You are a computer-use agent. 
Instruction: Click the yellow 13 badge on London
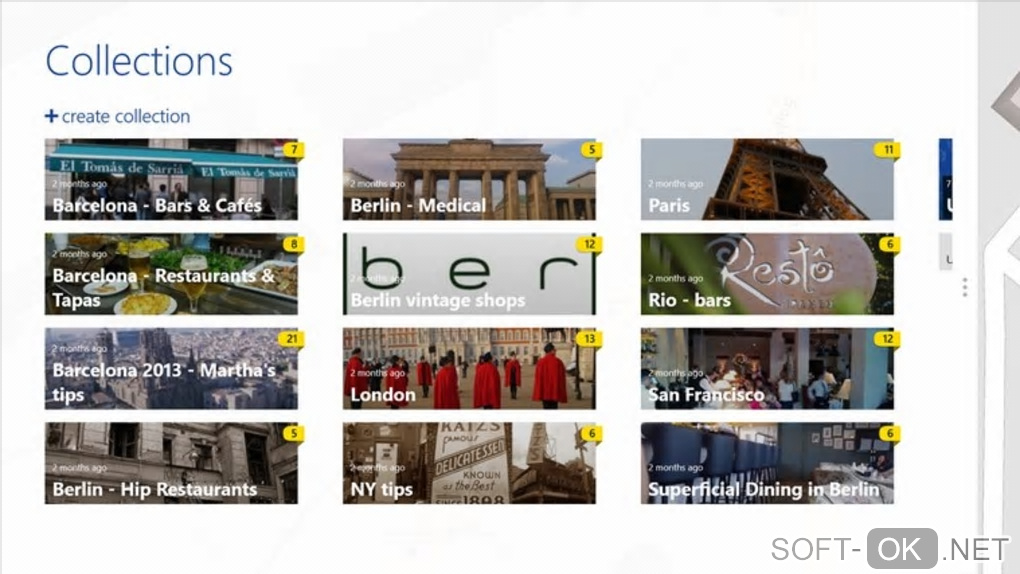point(589,339)
